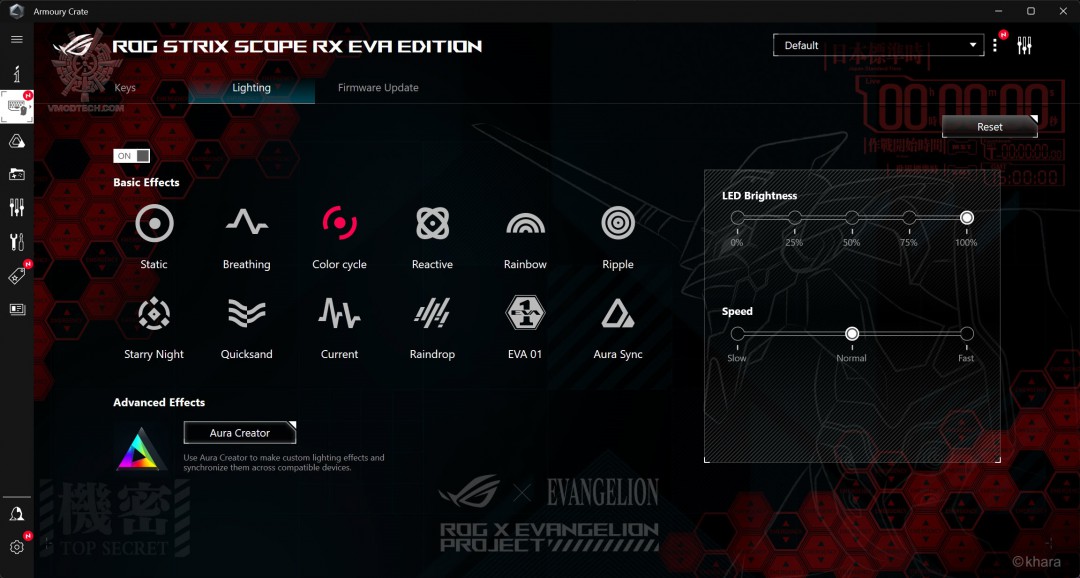Switch to the Lighting tab

[251, 87]
